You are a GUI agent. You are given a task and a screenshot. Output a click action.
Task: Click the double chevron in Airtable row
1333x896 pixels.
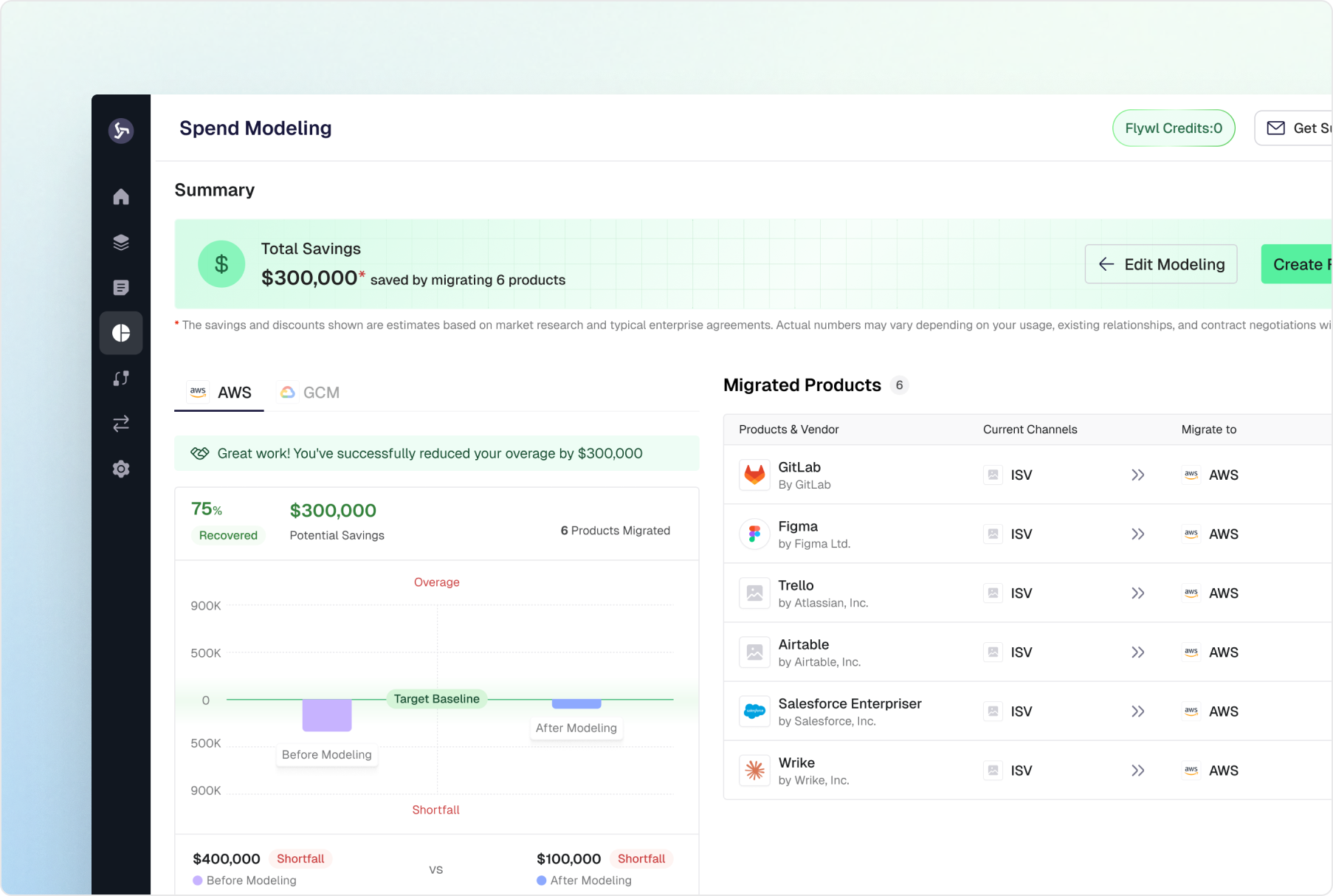click(1138, 652)
